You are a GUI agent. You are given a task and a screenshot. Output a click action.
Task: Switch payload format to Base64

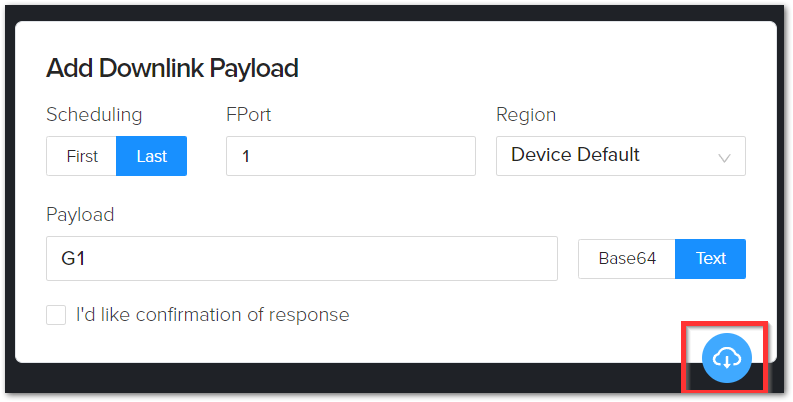627,258
